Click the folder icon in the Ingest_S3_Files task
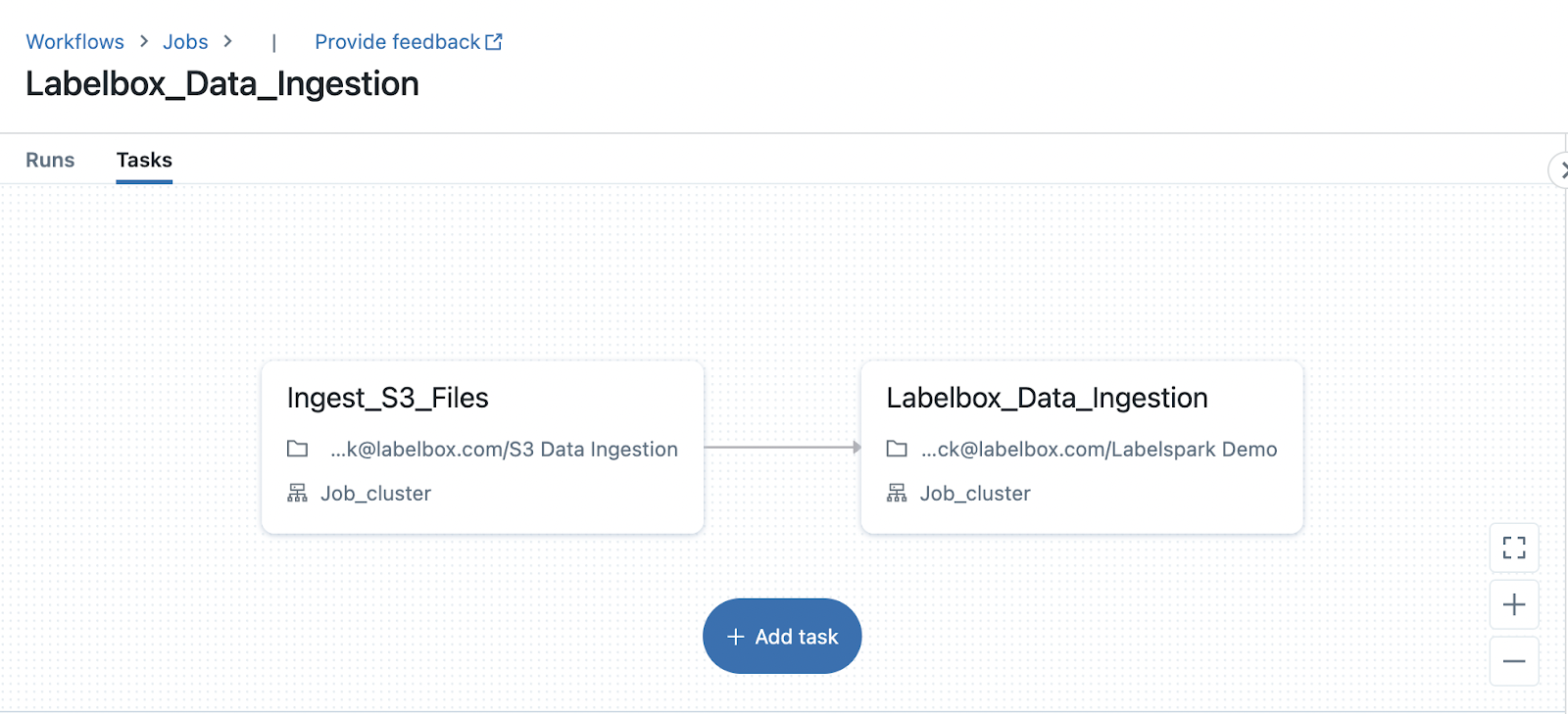 point(297,450)
